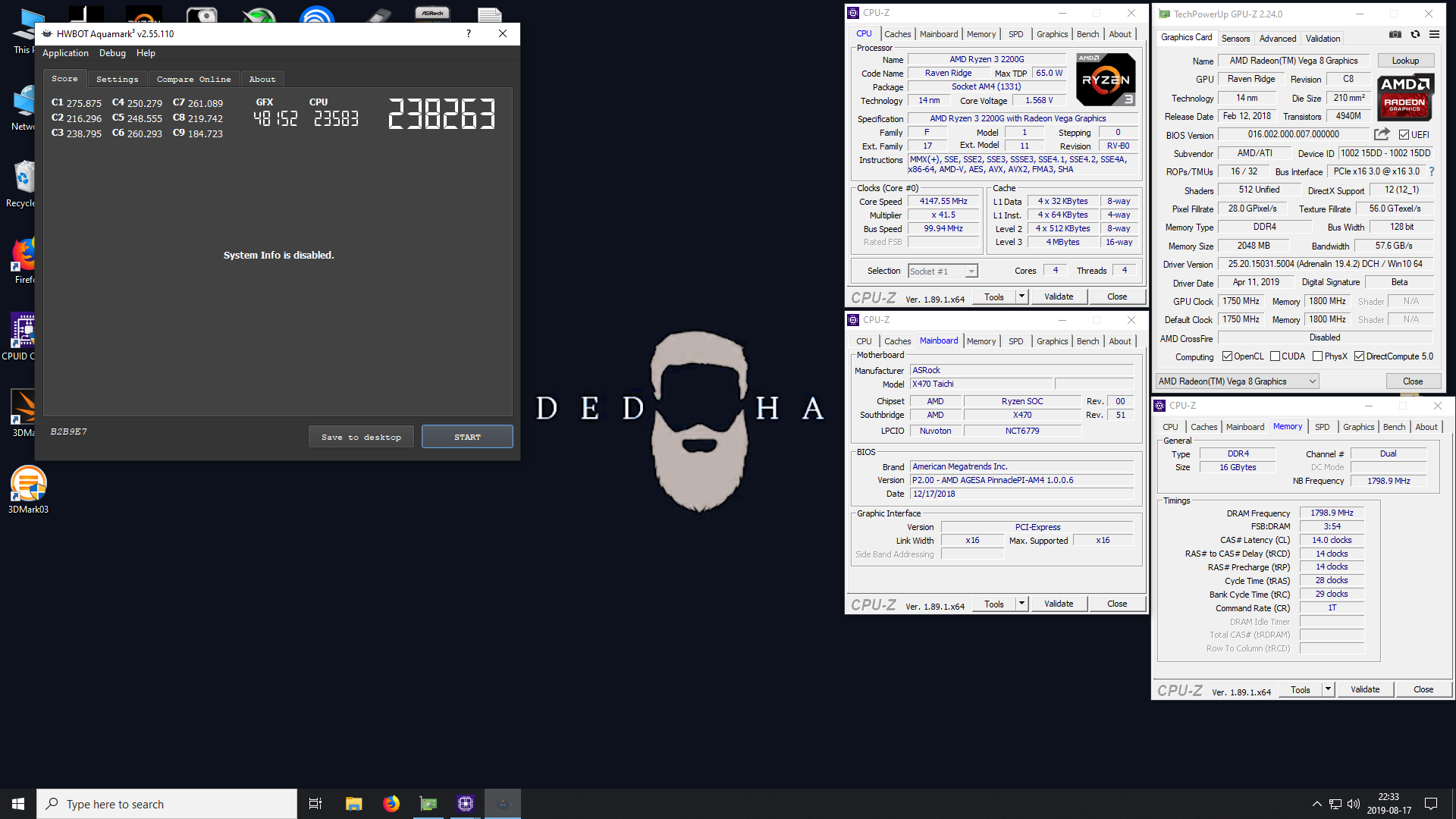Click Validate in the top CPU-Z window
1456x819 pixels.
pyautogui.click(x=1059, y=297)
